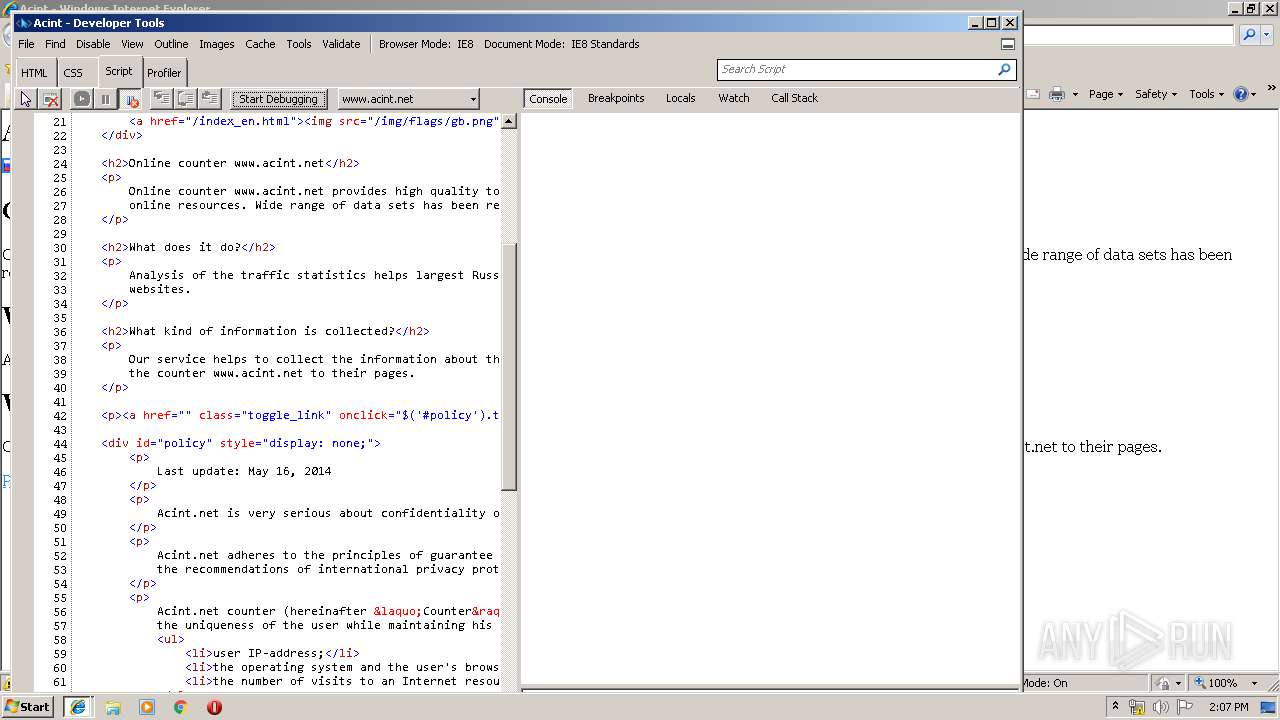
Task: Click source line number 24 gutter
Action: [x=61, y=163]
